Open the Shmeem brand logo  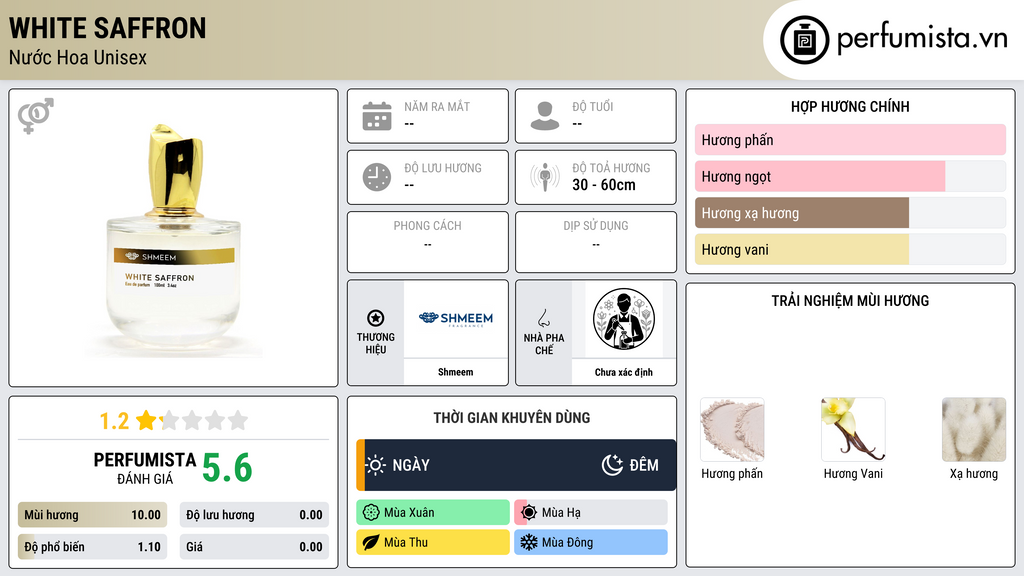coord(456,319)
